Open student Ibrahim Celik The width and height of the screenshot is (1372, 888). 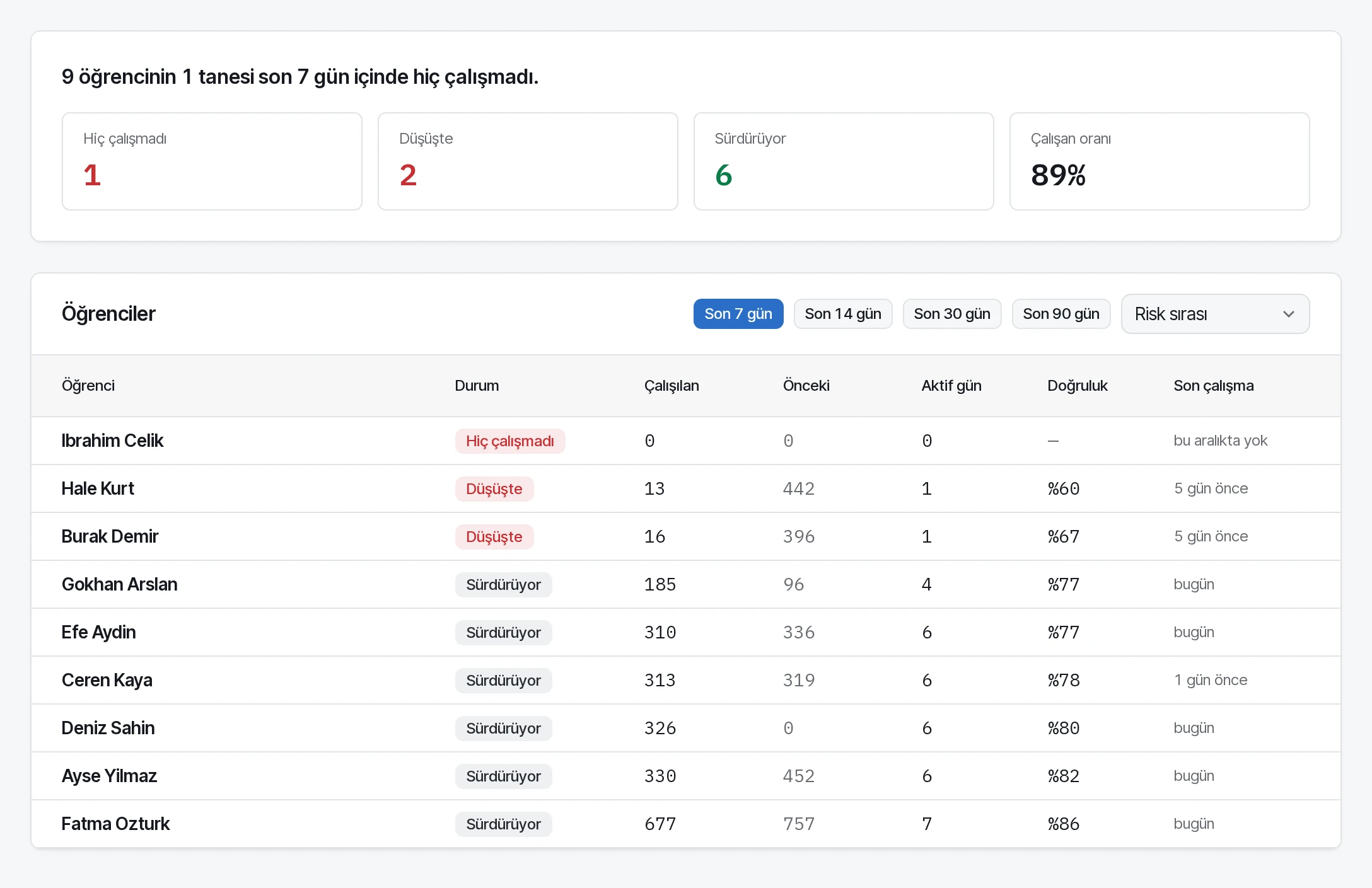click(x=112, y=441)
